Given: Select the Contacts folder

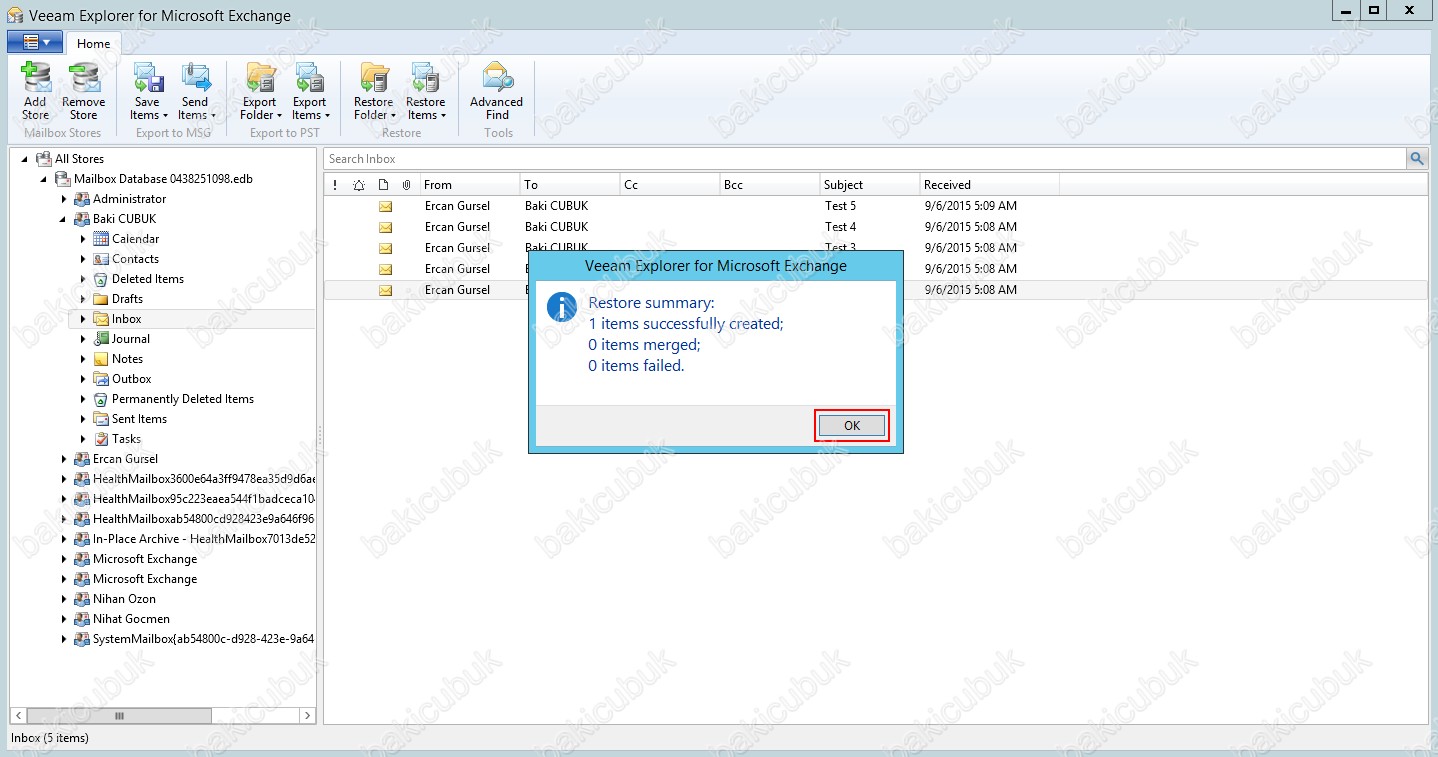Looking at the screenshot, I should 135,259.
